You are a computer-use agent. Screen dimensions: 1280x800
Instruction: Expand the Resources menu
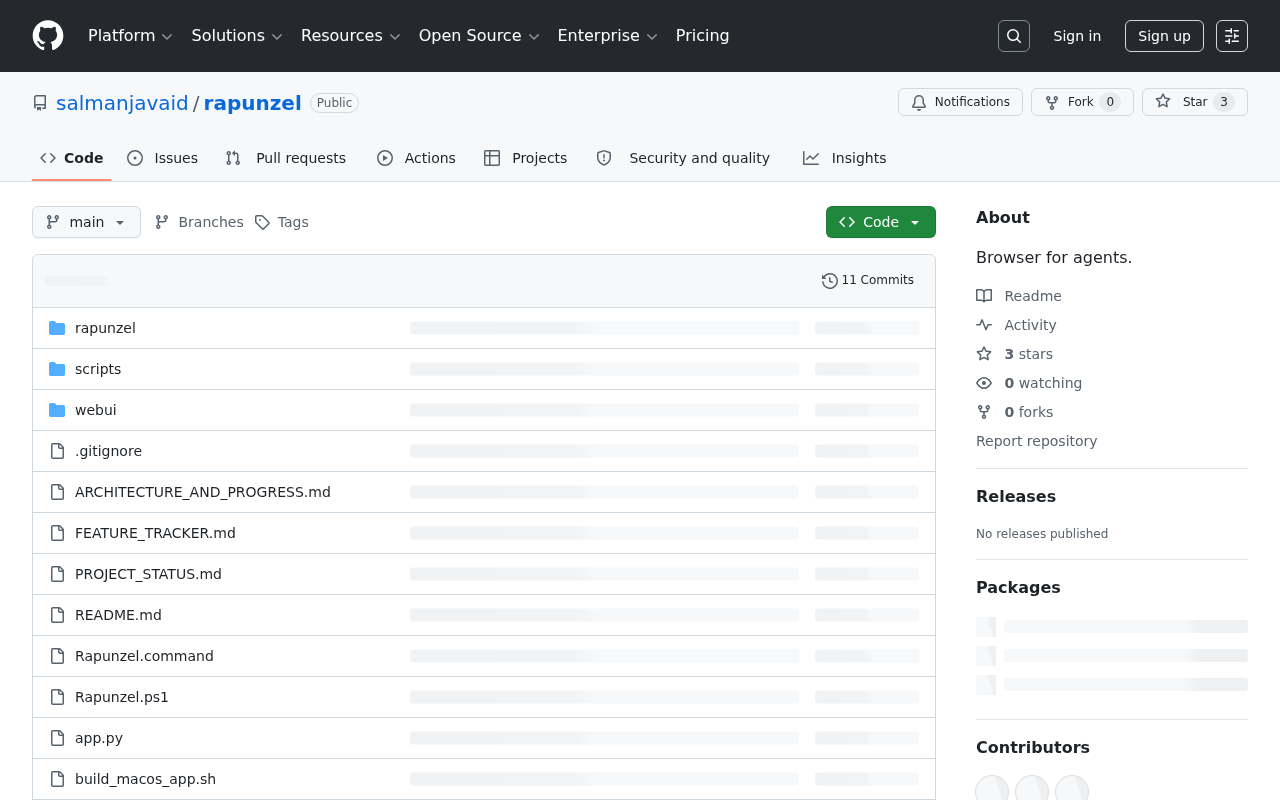350,36
